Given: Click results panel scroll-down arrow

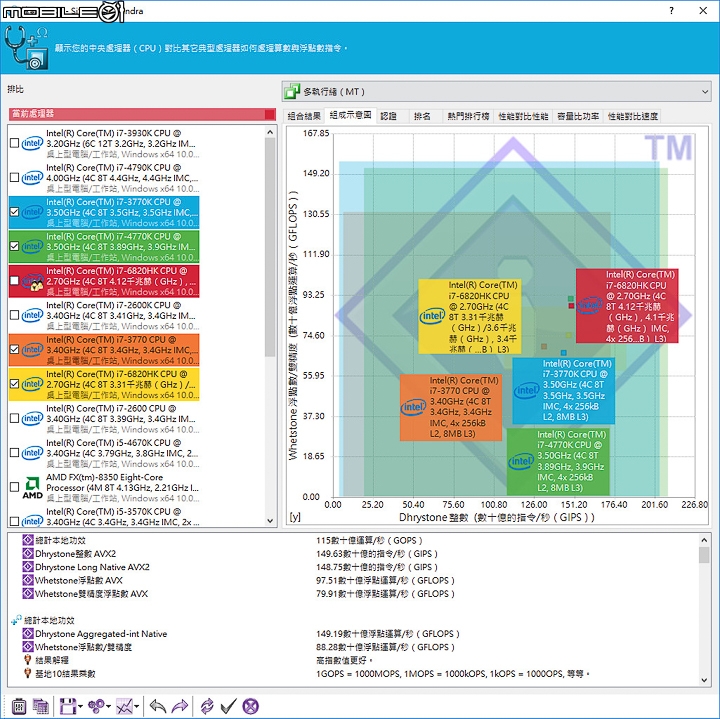Looking at the screenshot, I should (703, 680).
